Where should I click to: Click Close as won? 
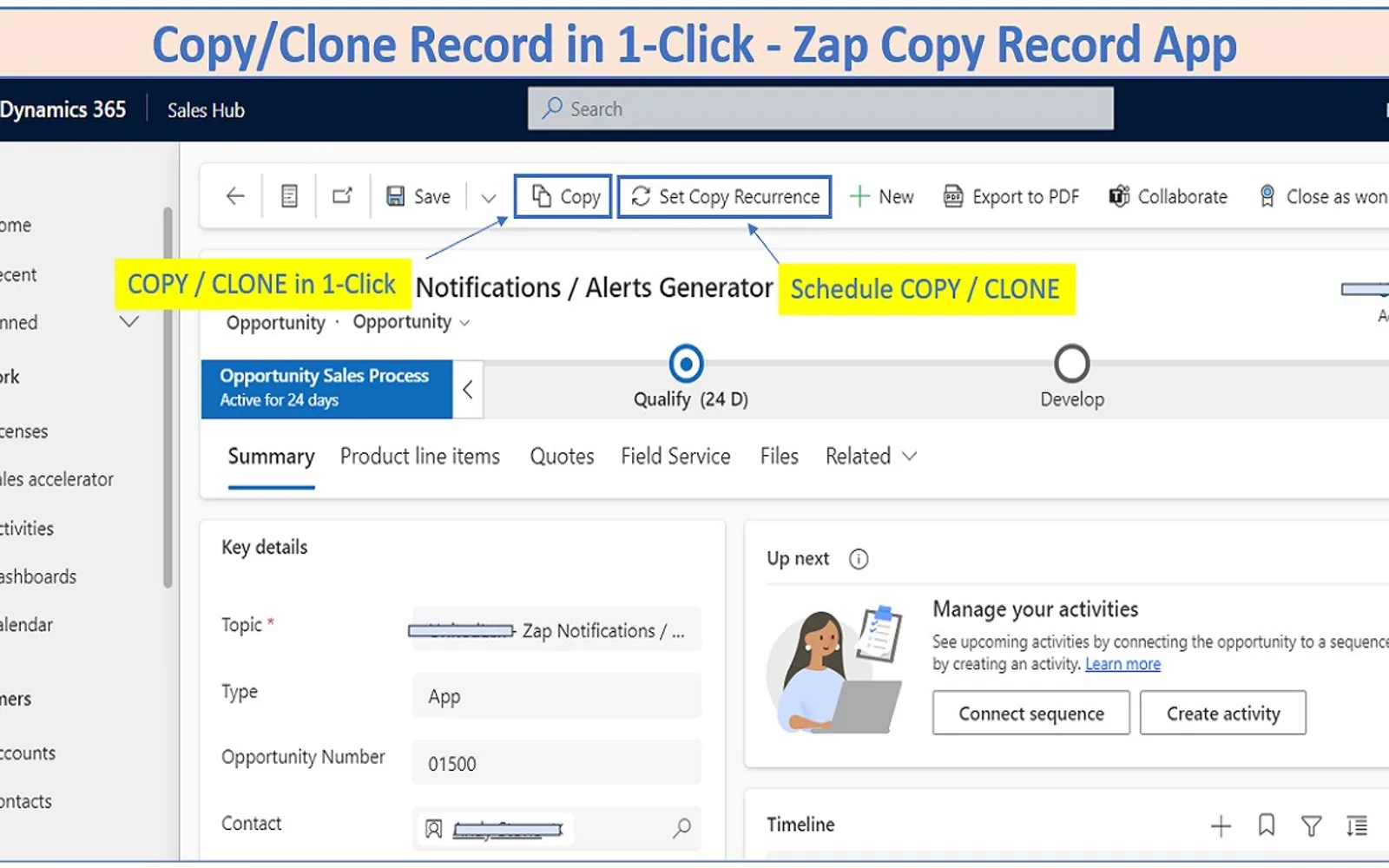[x=1323, y=196]
